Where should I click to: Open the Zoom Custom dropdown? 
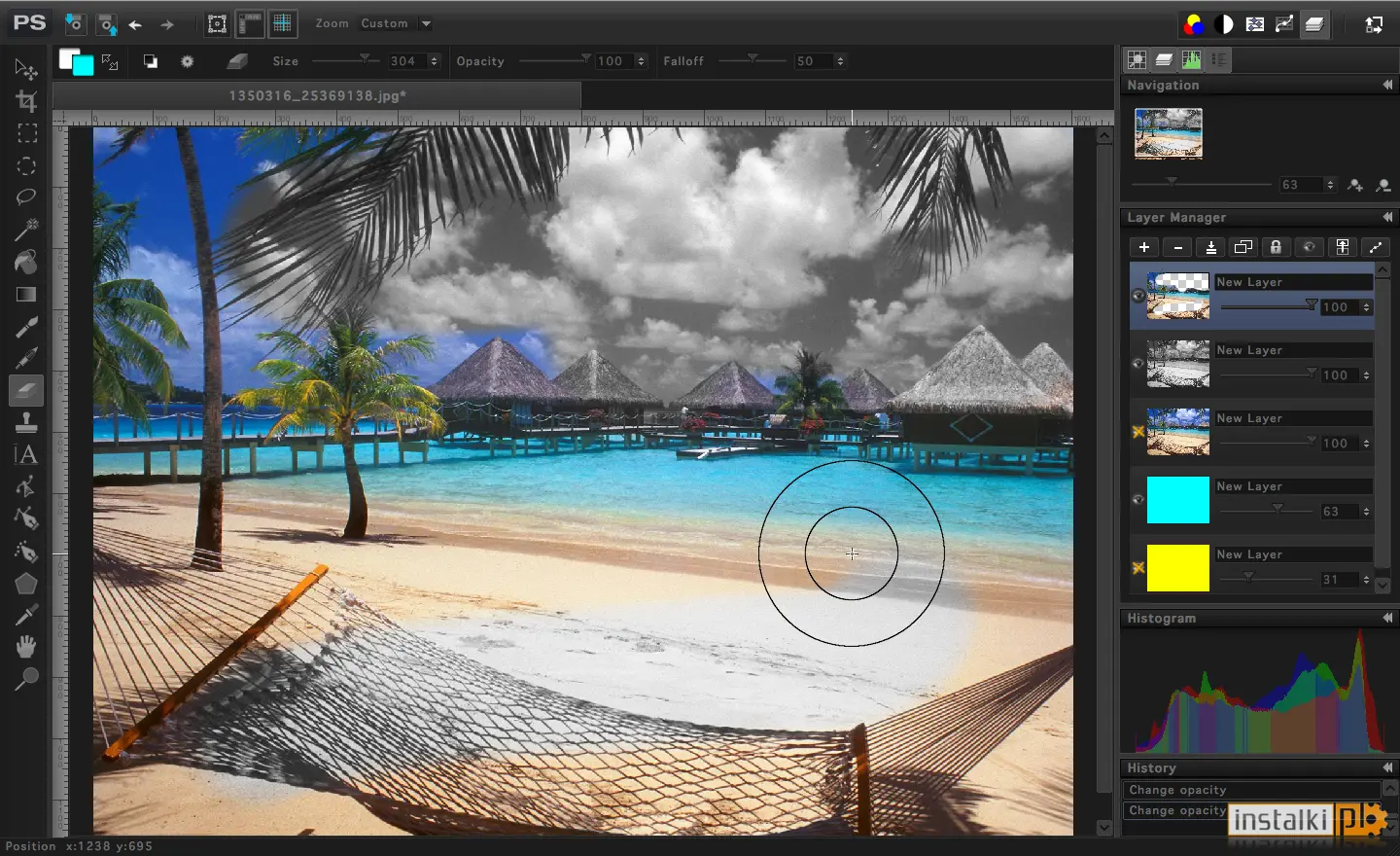coord(397,23)
